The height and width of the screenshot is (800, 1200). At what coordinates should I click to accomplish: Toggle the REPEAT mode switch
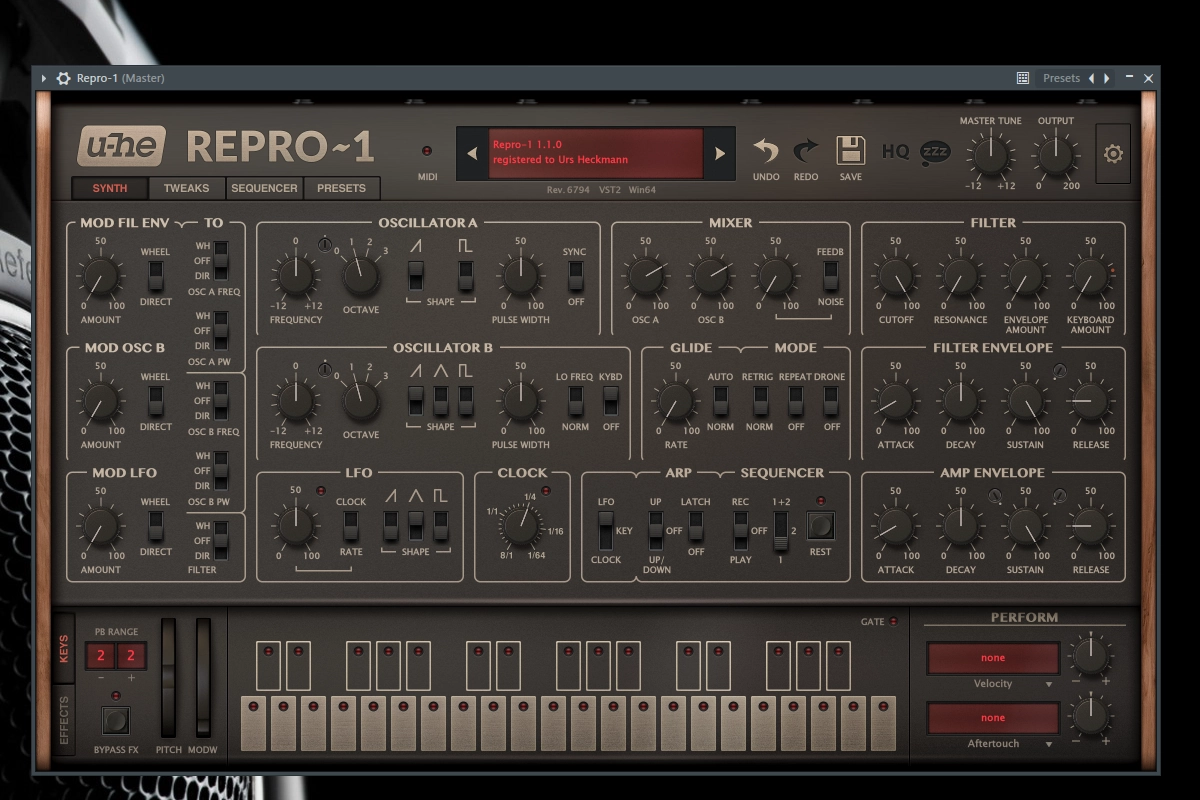tap(795, 400)
